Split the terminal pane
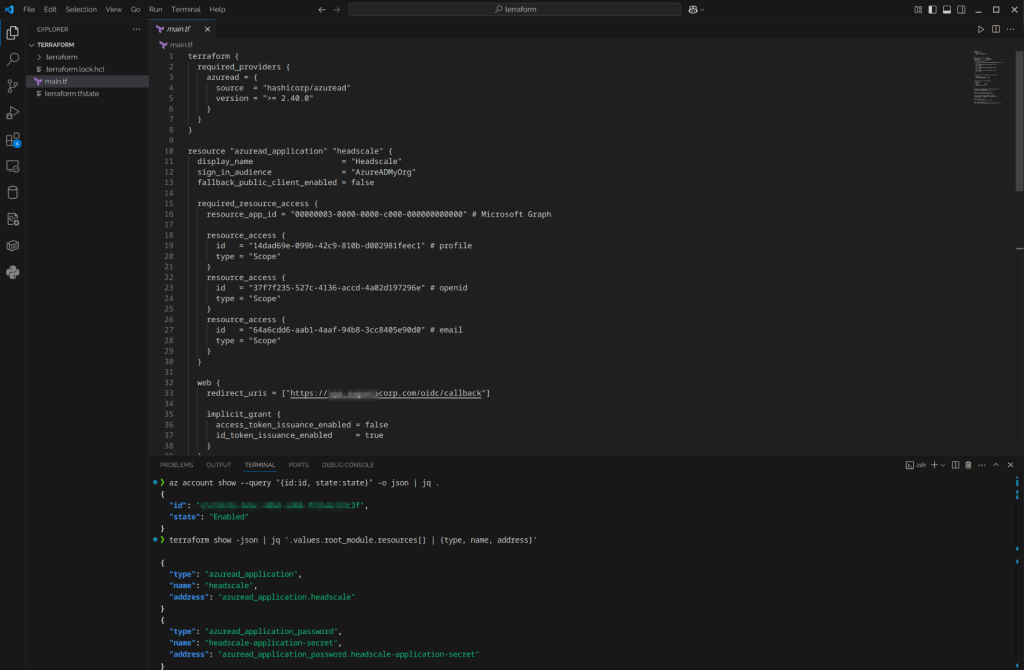 tap(955, 465)
